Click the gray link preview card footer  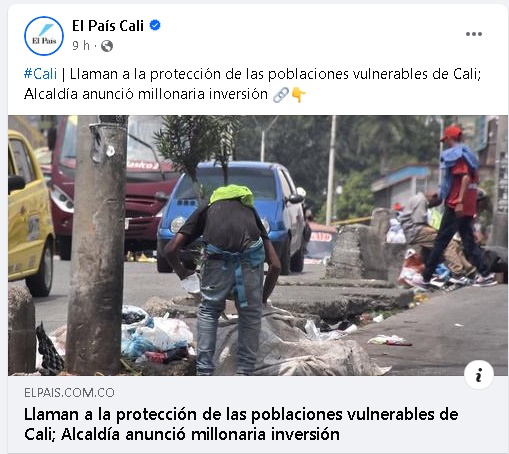[x=258, y=414]
